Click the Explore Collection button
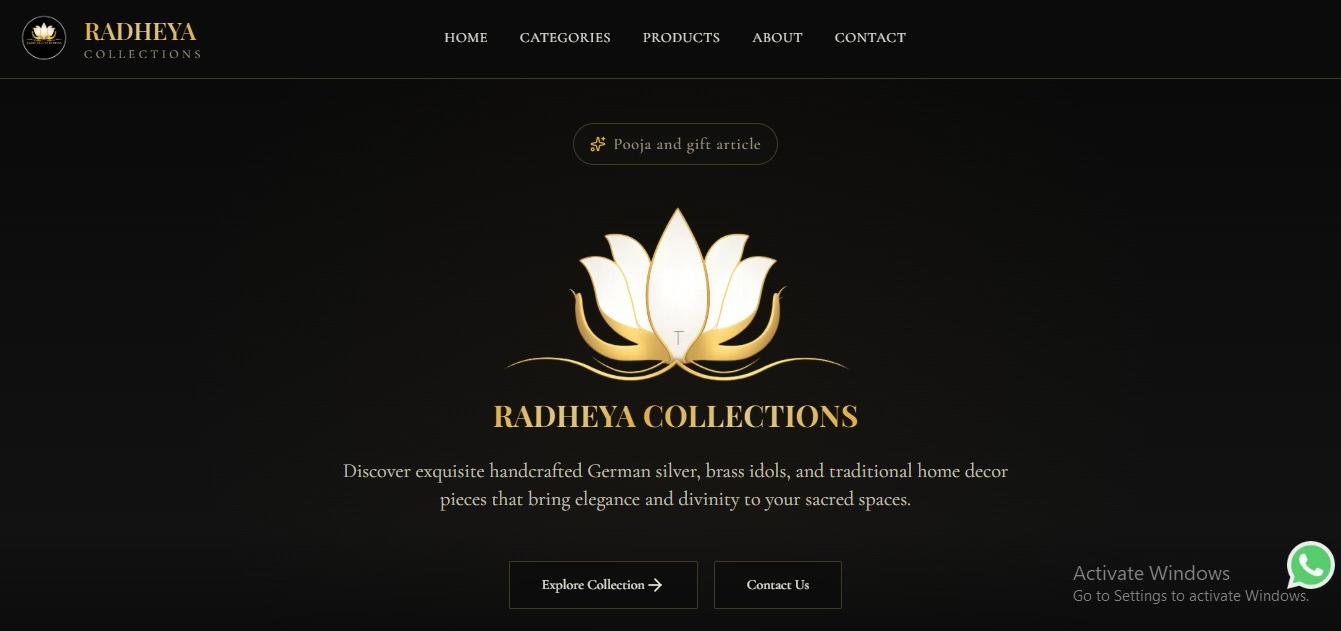This screenshot has width=1341, height=631. [603, 585]
